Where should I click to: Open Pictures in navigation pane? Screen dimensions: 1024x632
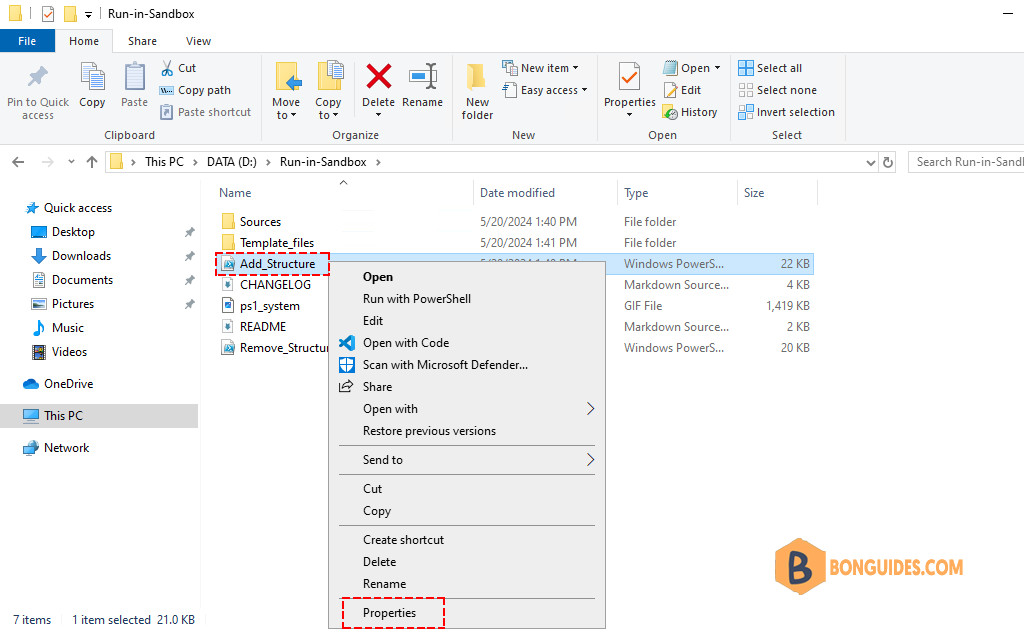[x=72, y=304]
